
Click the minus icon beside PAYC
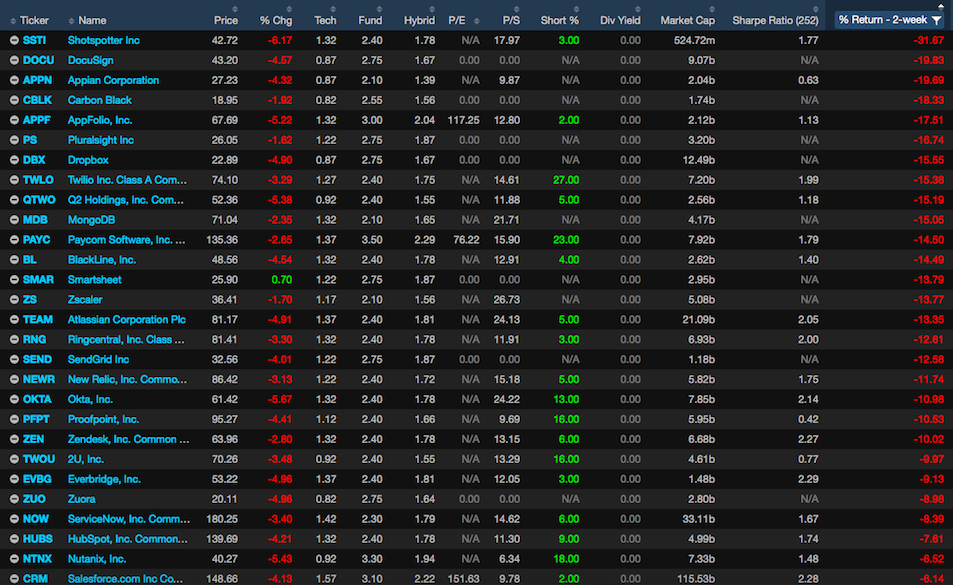(x=14, y=240)
